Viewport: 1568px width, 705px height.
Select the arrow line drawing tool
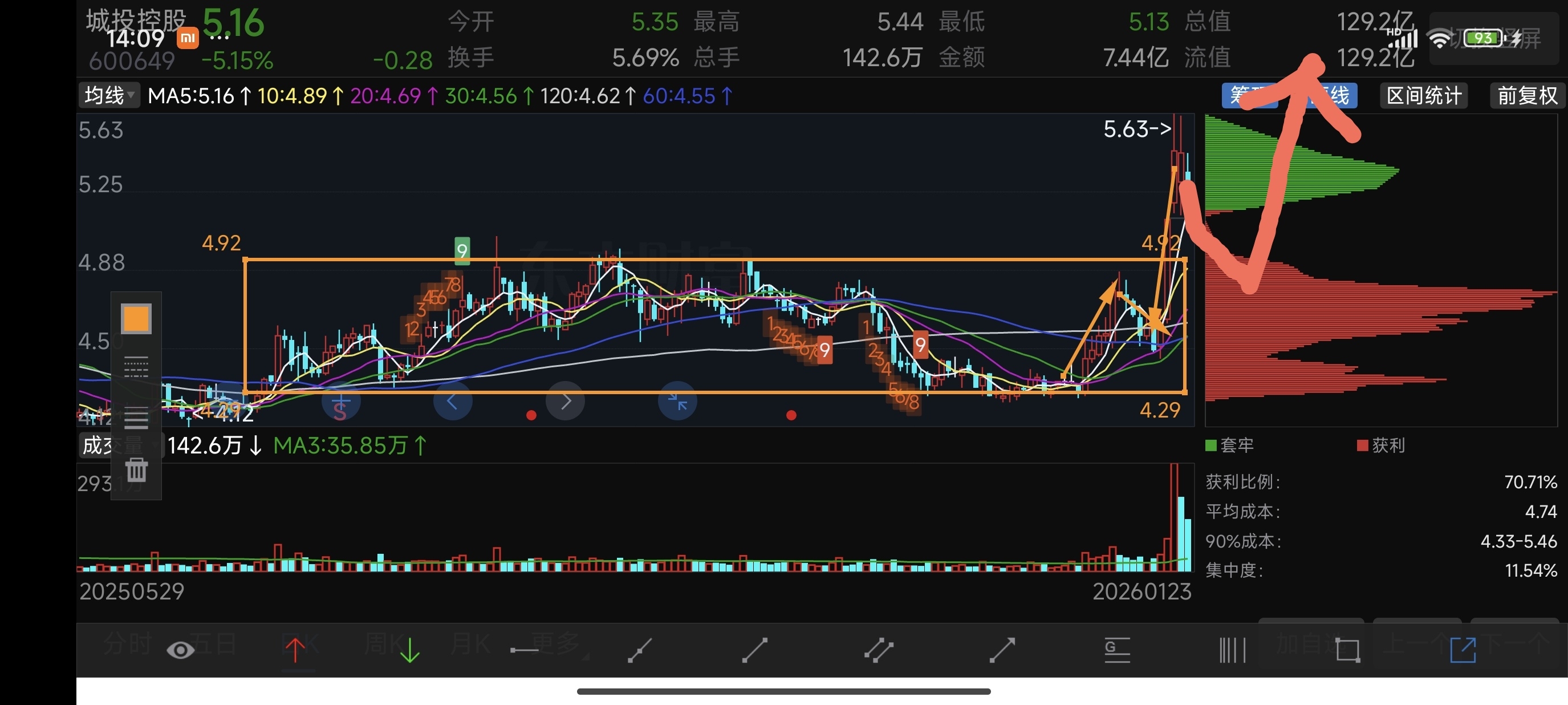pyautogui.click(x=1002, y=650)
